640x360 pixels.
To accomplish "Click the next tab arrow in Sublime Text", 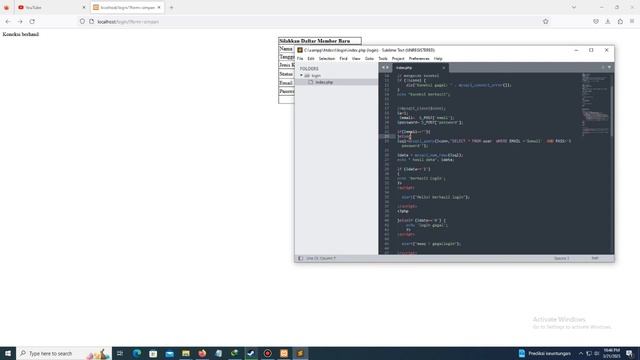I will tap(387, 68).
